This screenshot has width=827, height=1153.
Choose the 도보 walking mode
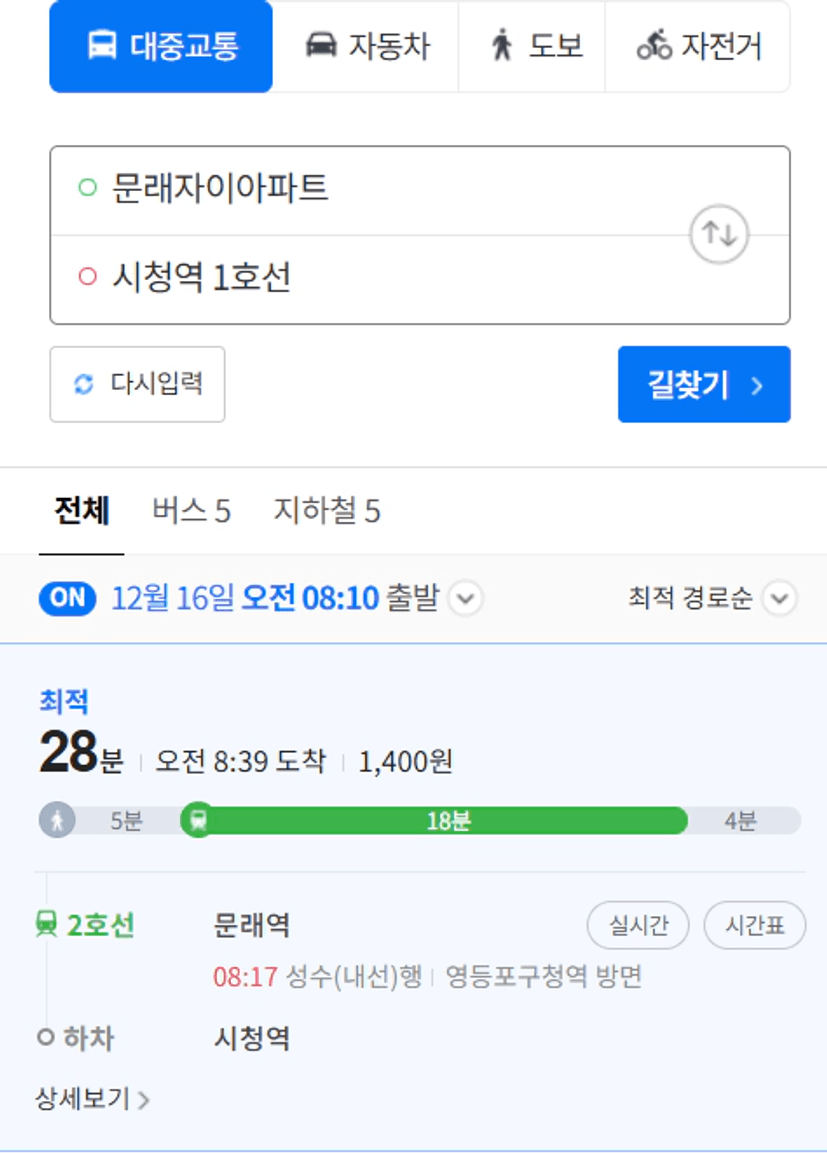pos(531,46)
